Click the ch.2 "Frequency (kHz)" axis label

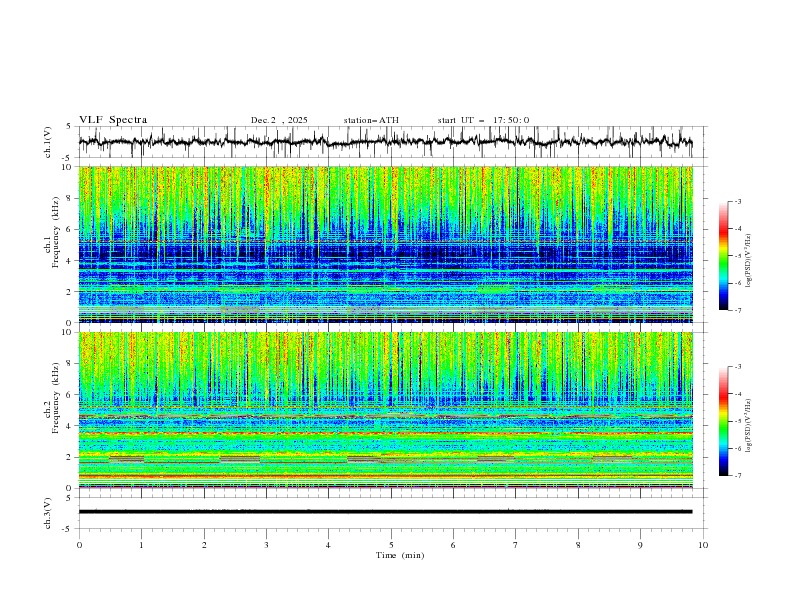pyautogui.click(x=56, y=397)
